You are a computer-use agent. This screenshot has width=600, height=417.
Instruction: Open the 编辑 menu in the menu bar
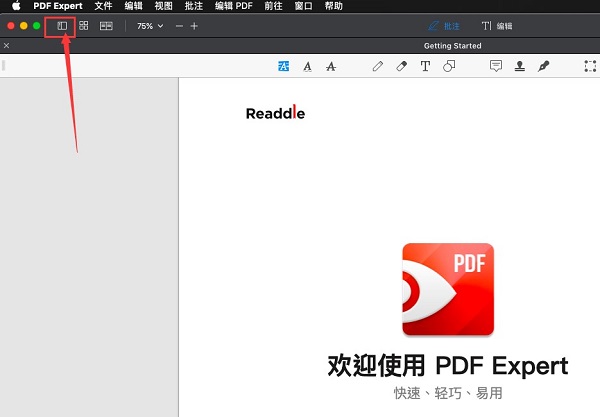coord(134,6)
